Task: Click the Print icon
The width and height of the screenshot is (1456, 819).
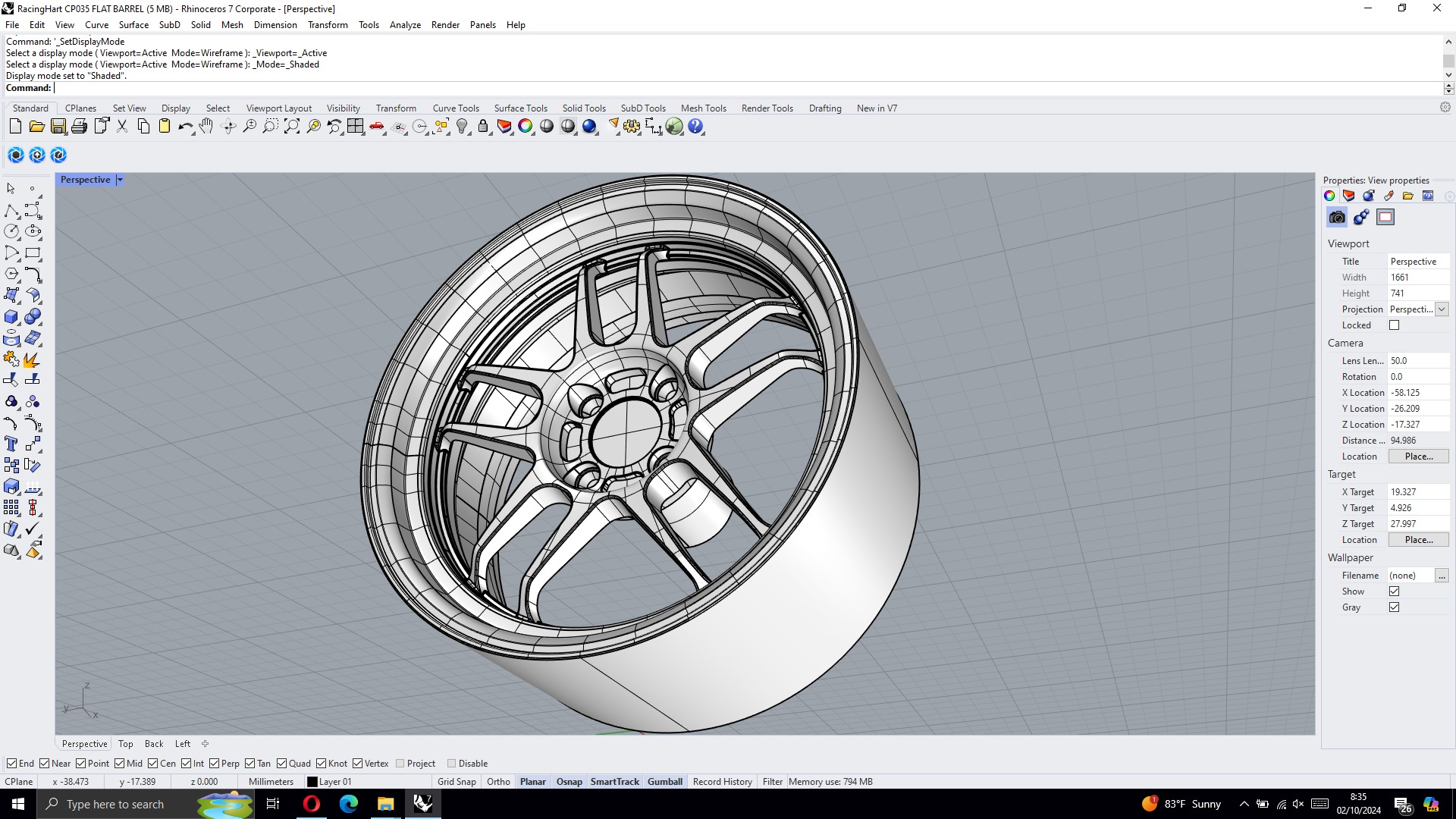Action: point(79,127)
